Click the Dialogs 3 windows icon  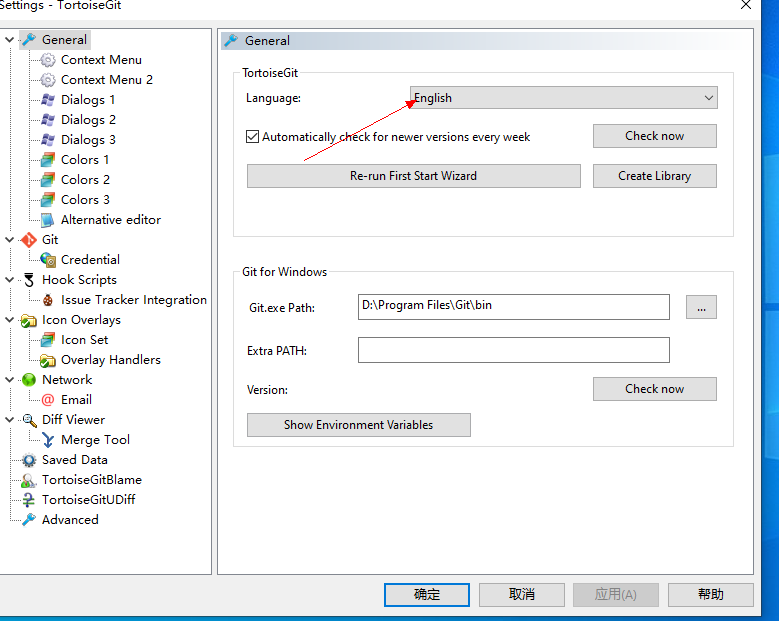[48, 140]
